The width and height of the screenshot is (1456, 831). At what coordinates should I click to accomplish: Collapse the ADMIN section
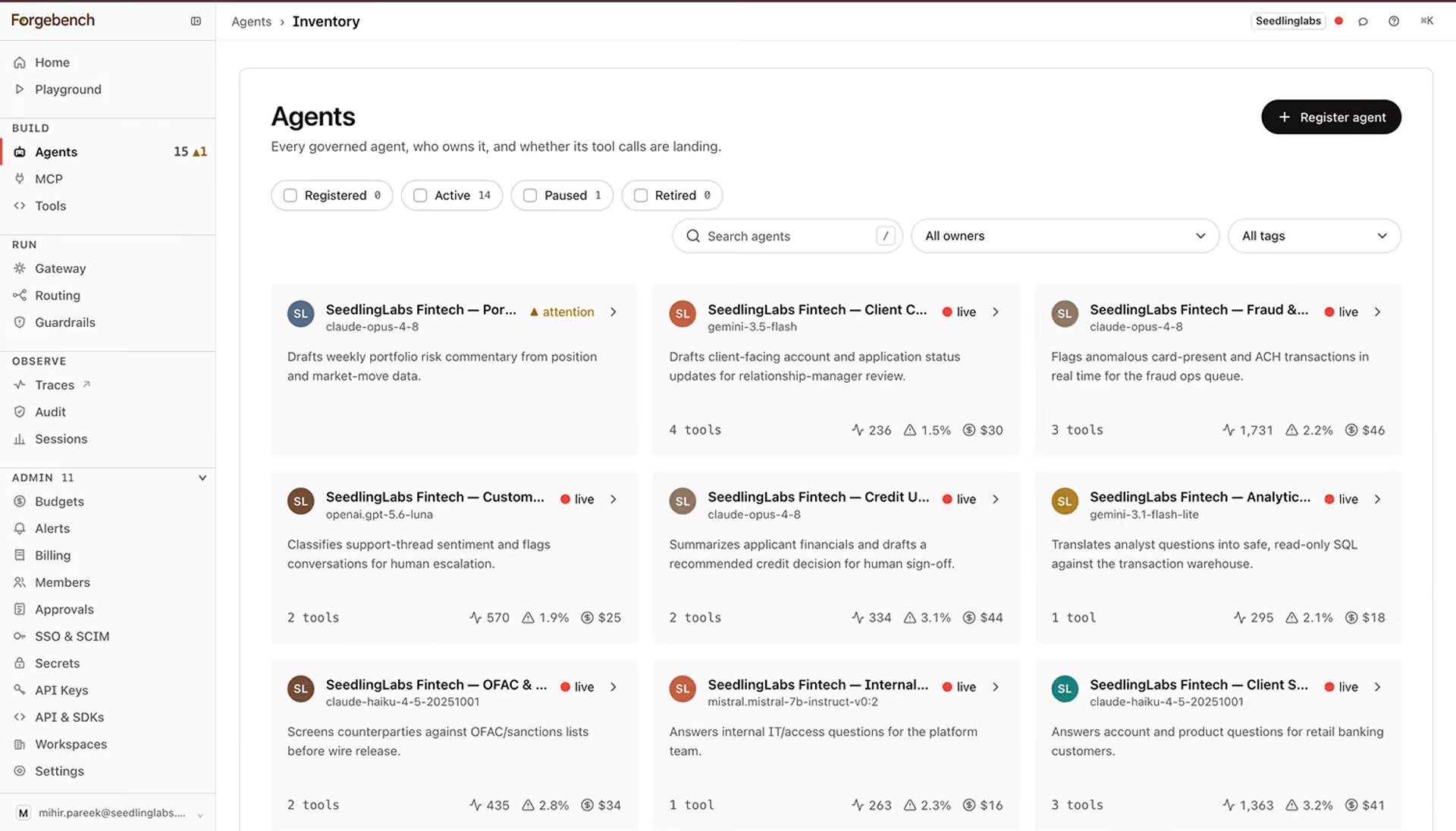coord(202,478)
